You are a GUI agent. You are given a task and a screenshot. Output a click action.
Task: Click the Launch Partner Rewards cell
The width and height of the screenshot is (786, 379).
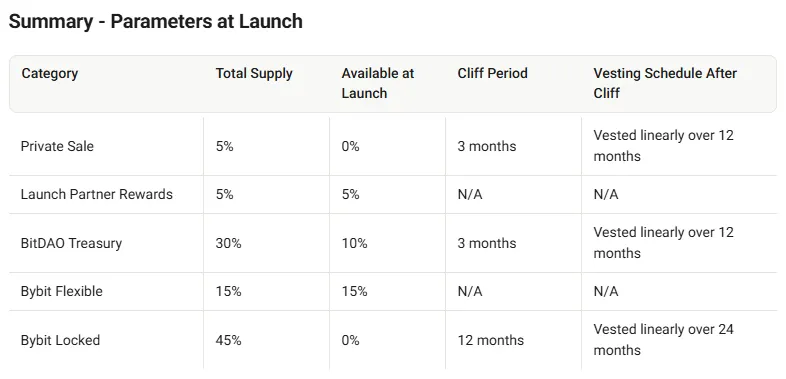97,195
